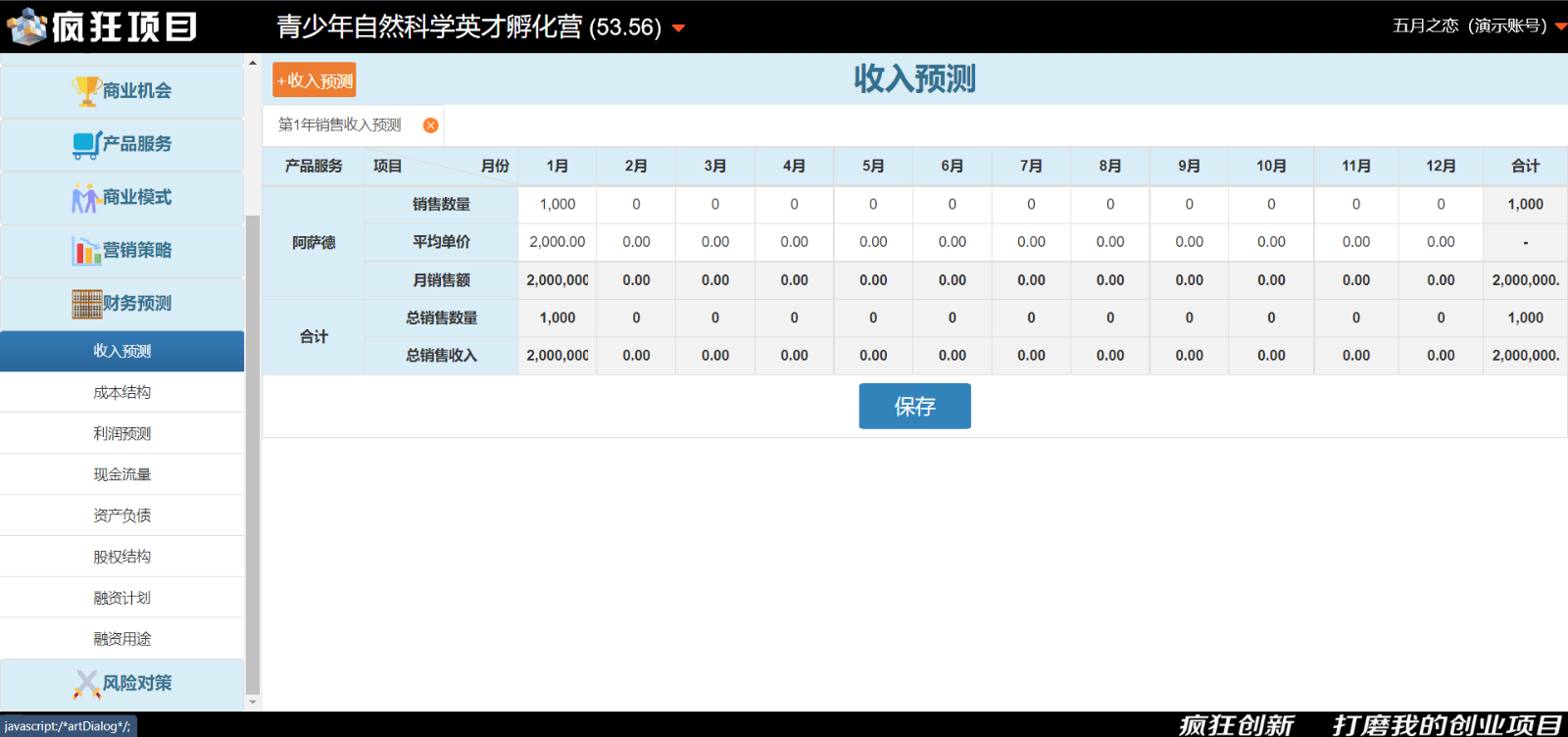Click the 疯狂项目 logo icon
The height and width of the screenshot is (737, 1568).
[x=26, y=26]
